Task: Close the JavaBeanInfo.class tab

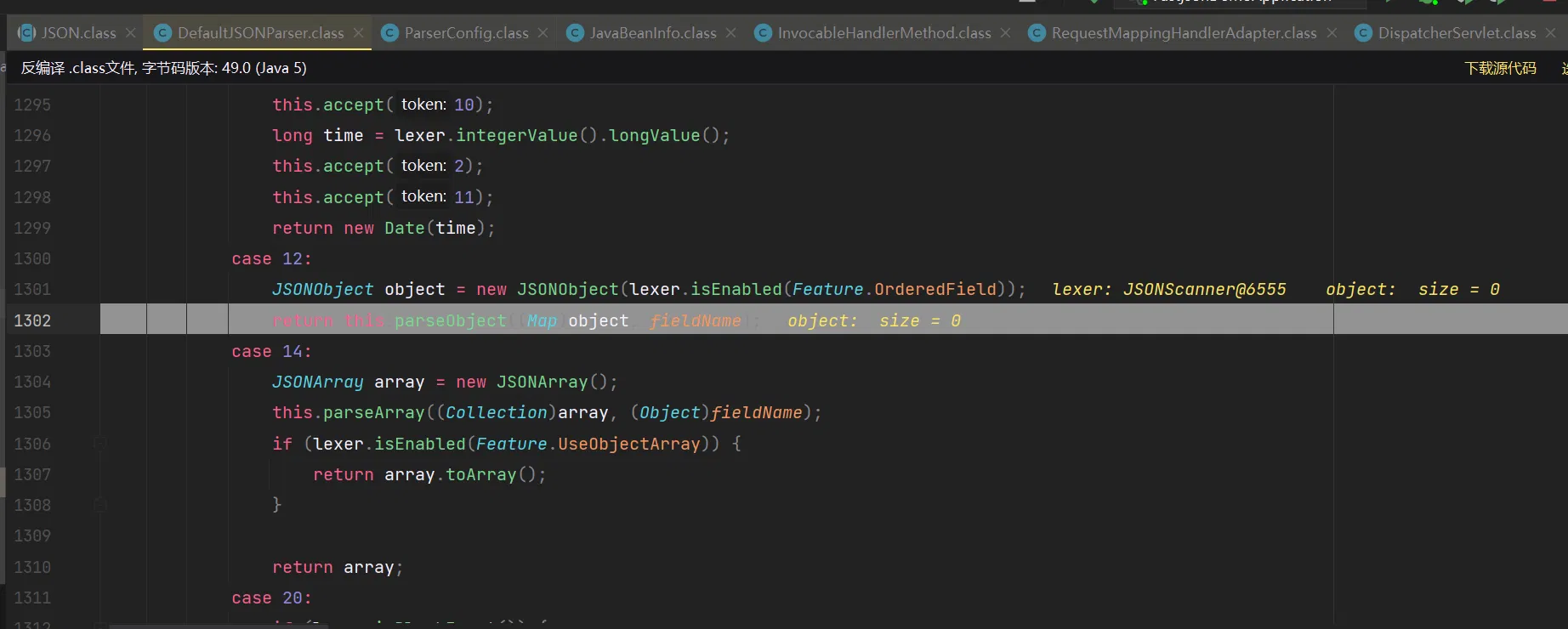Action: [x=731, y=33]
